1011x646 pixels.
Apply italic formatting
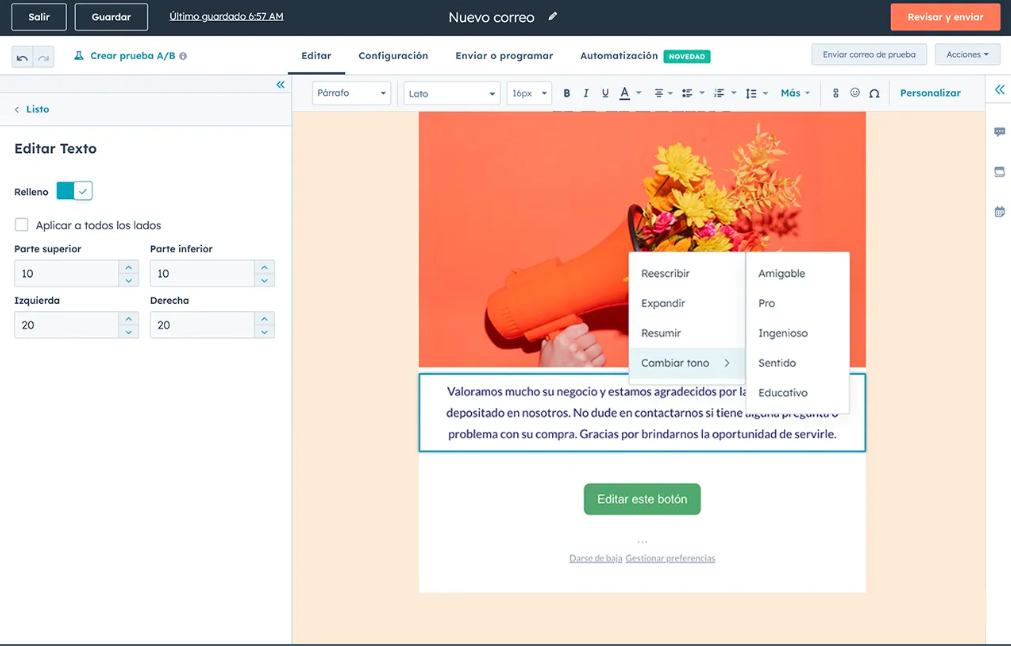(x=586, y=92)
